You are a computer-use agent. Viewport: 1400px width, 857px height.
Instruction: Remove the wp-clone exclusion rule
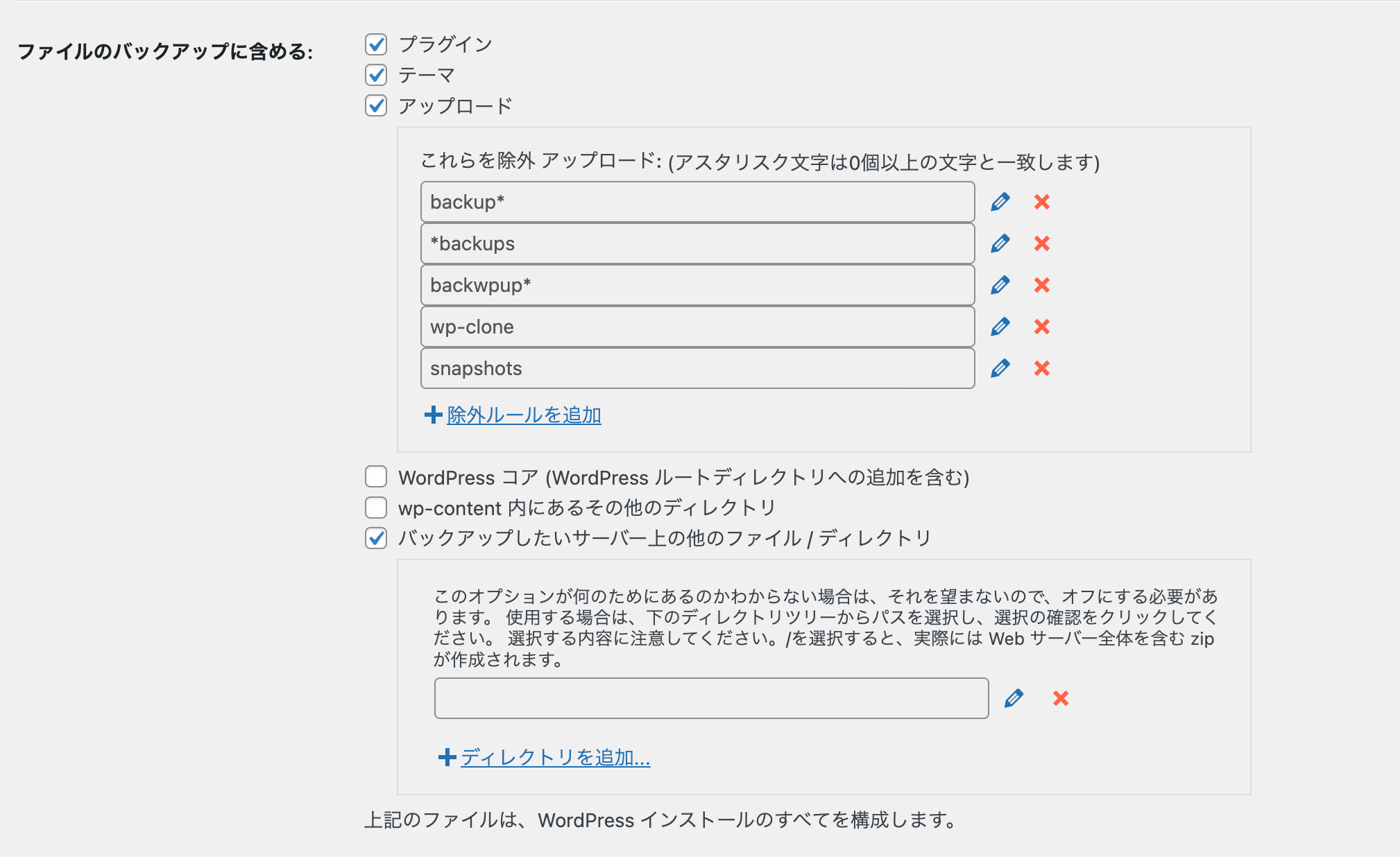[x=1042, y=327]
